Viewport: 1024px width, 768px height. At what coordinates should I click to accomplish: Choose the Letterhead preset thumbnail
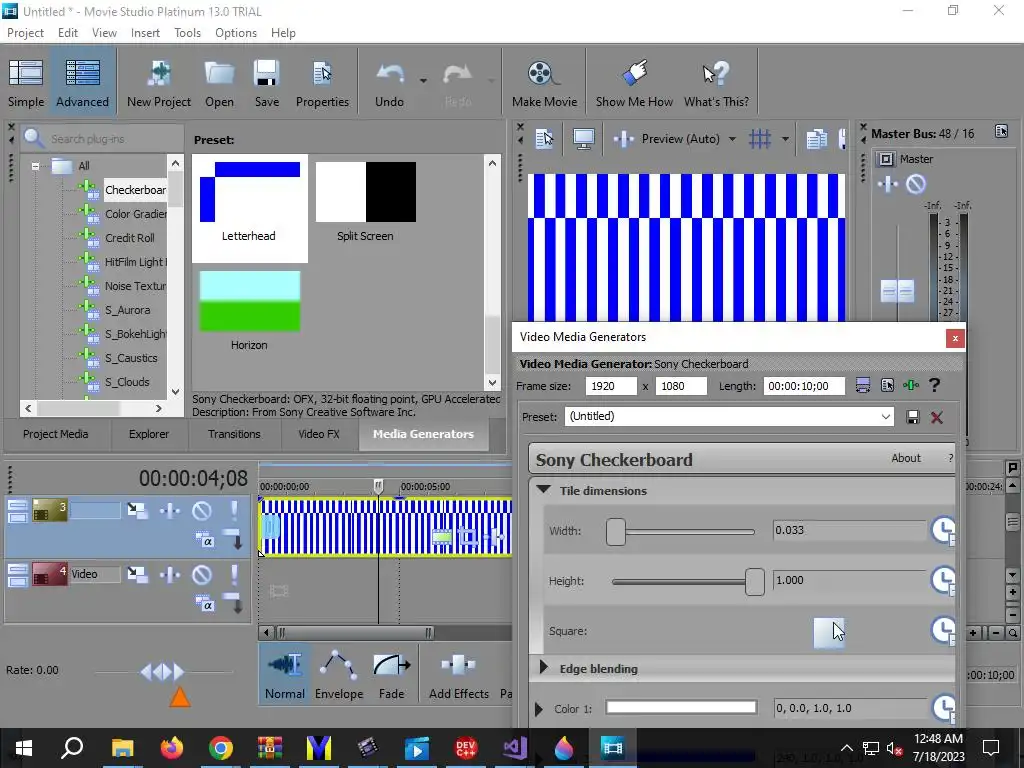[x=249, y=208]
